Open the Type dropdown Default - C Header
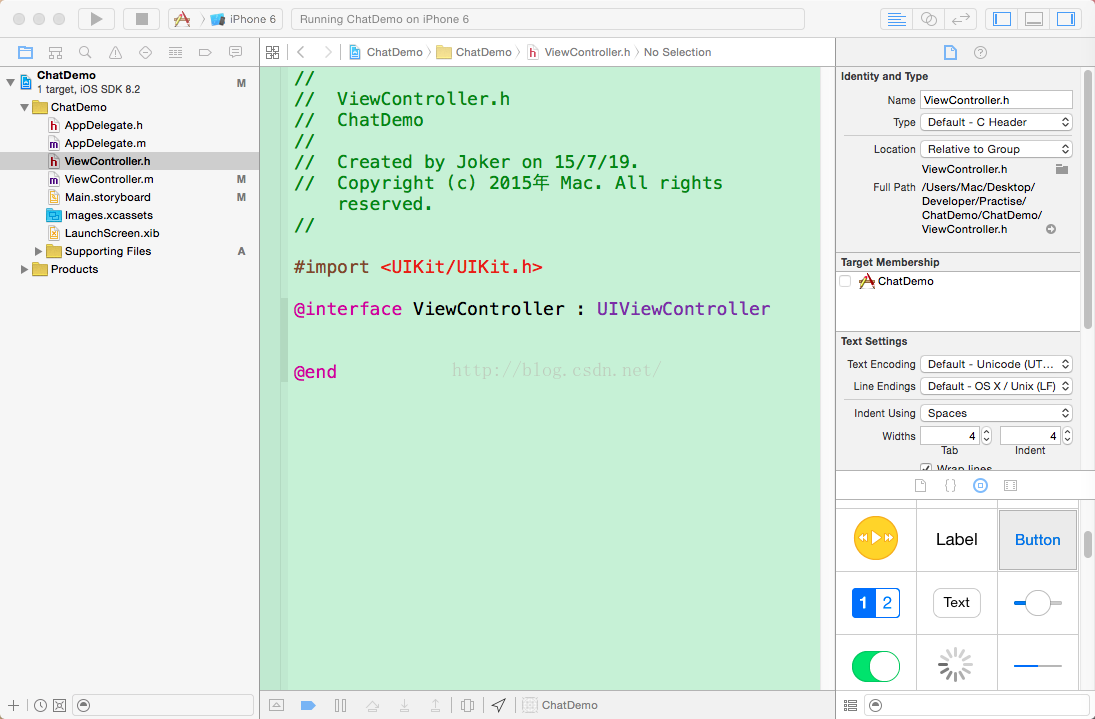Screen dimensions: 1095x719 tap(996, 122)
